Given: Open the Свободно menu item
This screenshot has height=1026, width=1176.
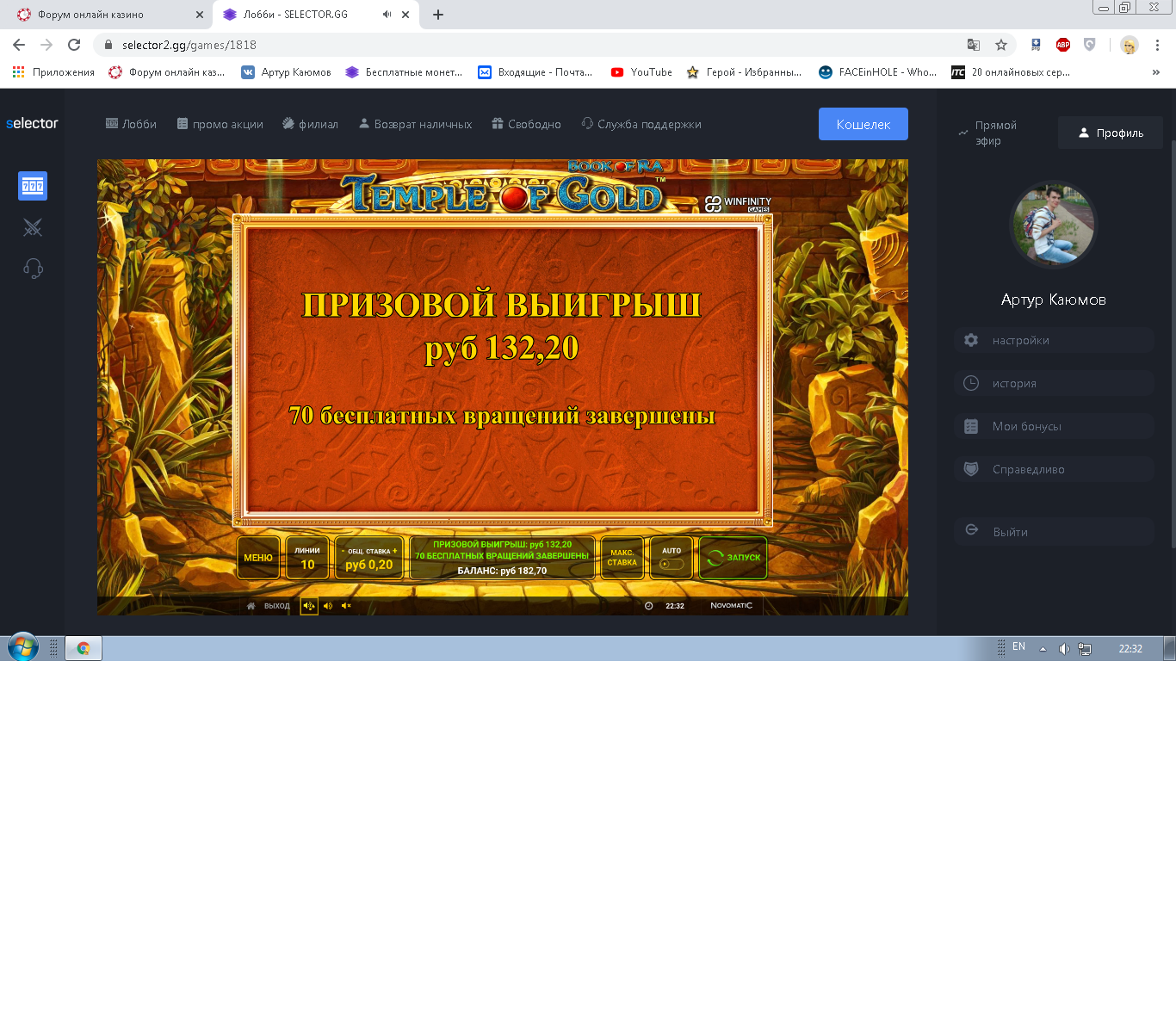Looking at the screenshot, I should click(x=526, y=124).
